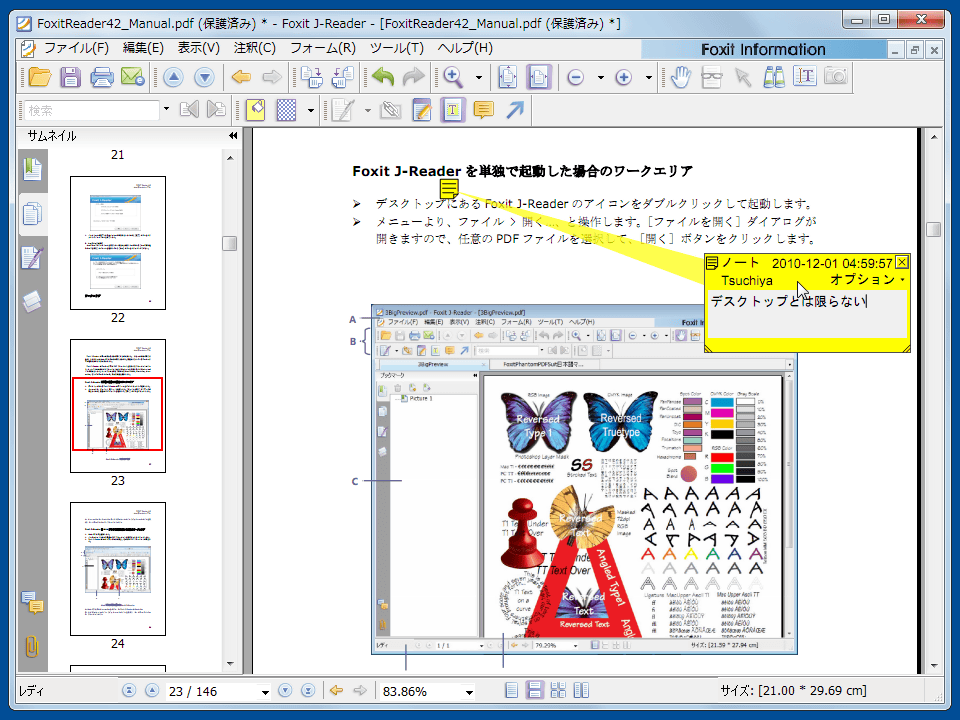Go to previous view with the orange left arrow
Screen dimensions: 960x720
click(241, 78)
